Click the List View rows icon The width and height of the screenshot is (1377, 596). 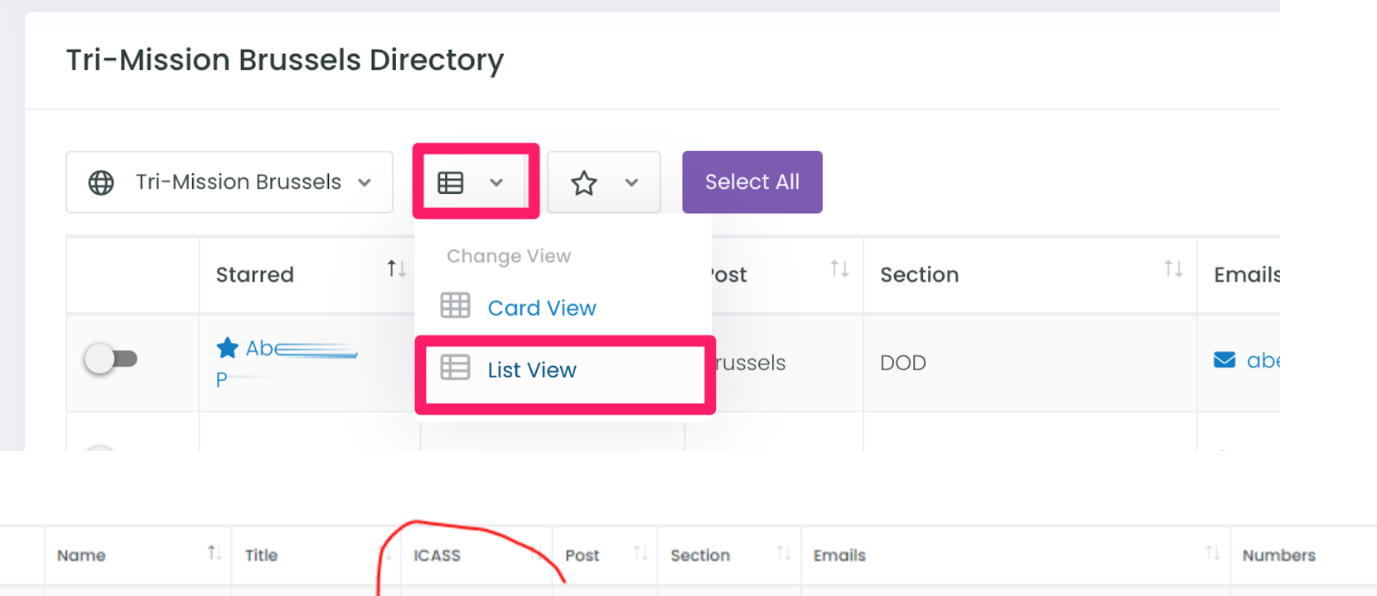click(x=455, y=368)
